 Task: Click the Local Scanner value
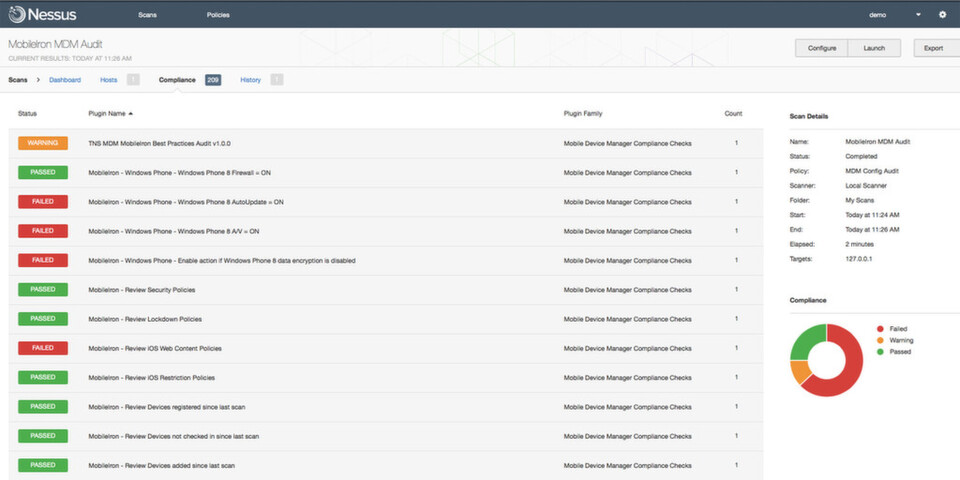[866, 186]
